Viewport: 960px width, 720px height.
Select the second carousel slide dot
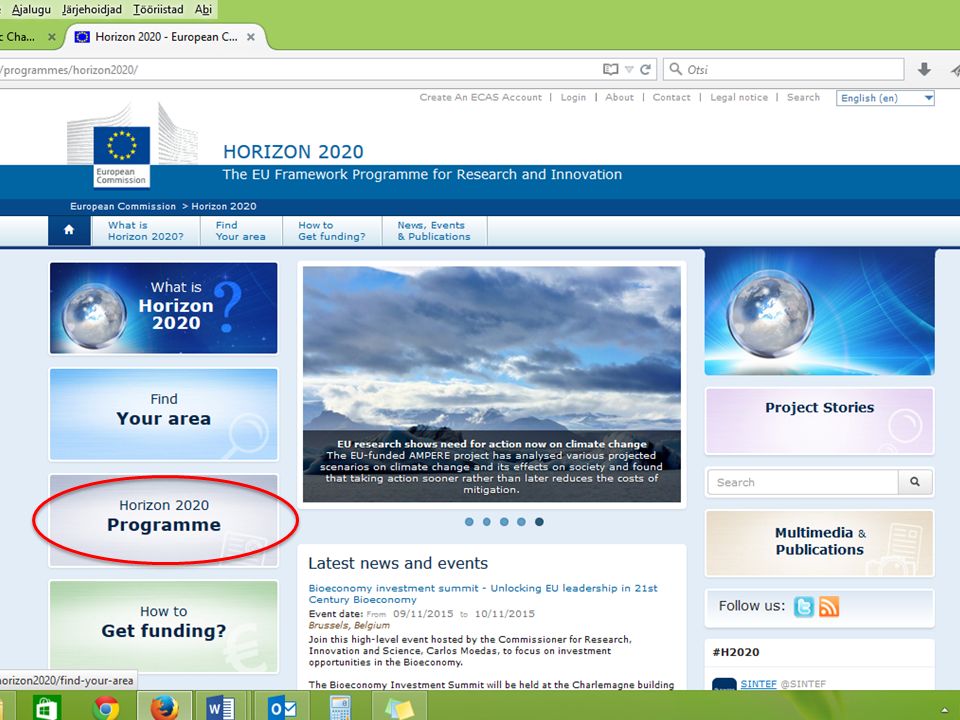pyautogui.click(x=487, y=522)
